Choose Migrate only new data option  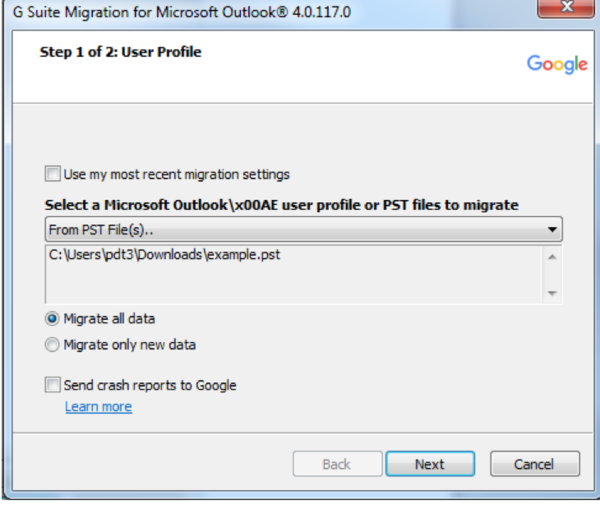(52, 345)
